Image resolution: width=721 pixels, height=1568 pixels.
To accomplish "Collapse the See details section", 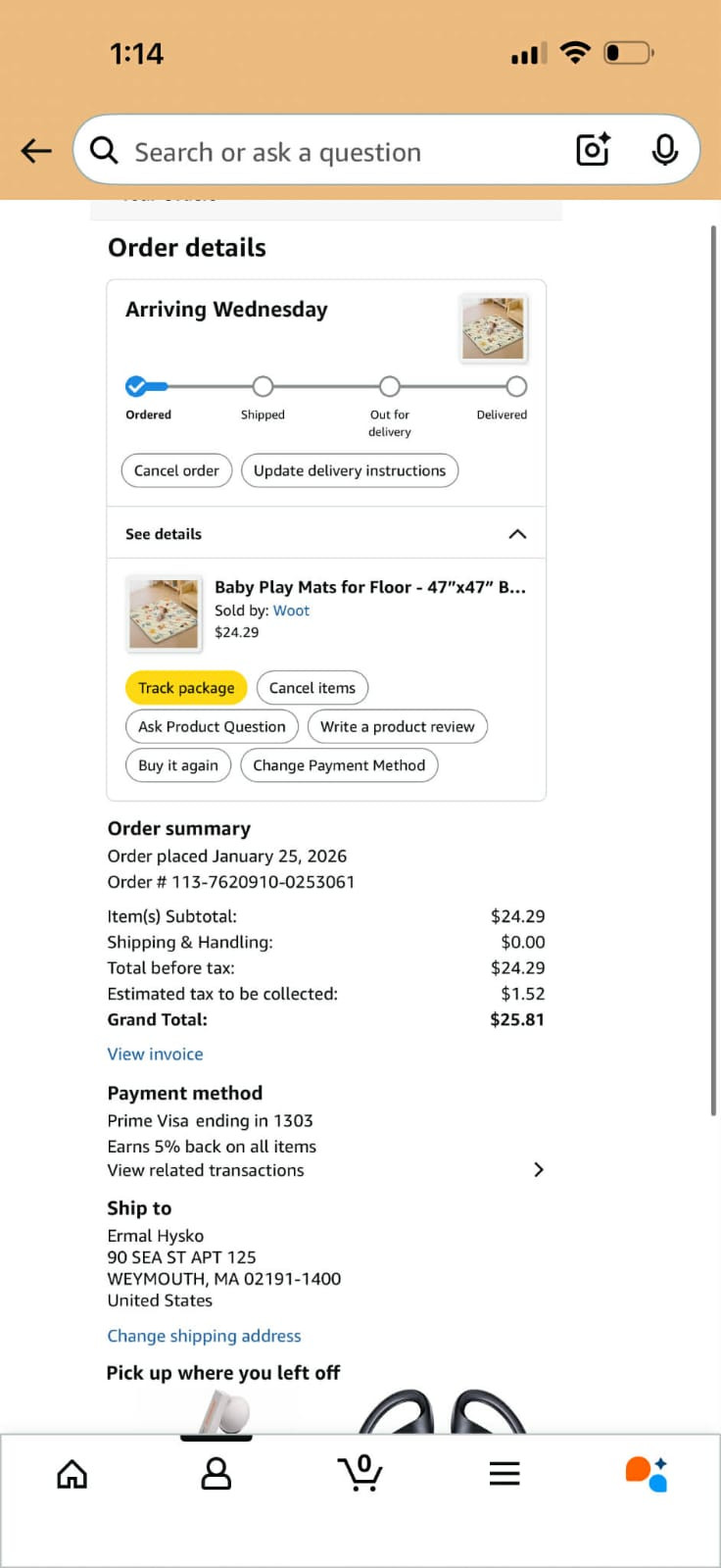I will click(517, 534).
